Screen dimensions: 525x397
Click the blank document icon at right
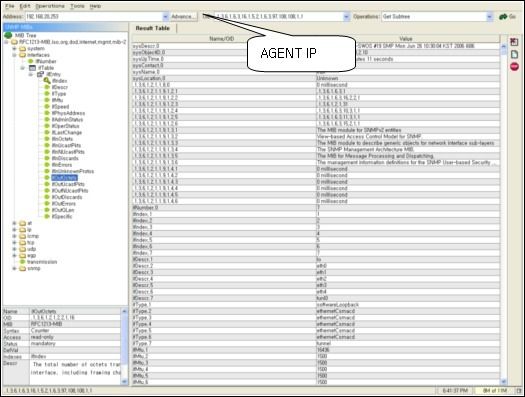pos(514,54)
